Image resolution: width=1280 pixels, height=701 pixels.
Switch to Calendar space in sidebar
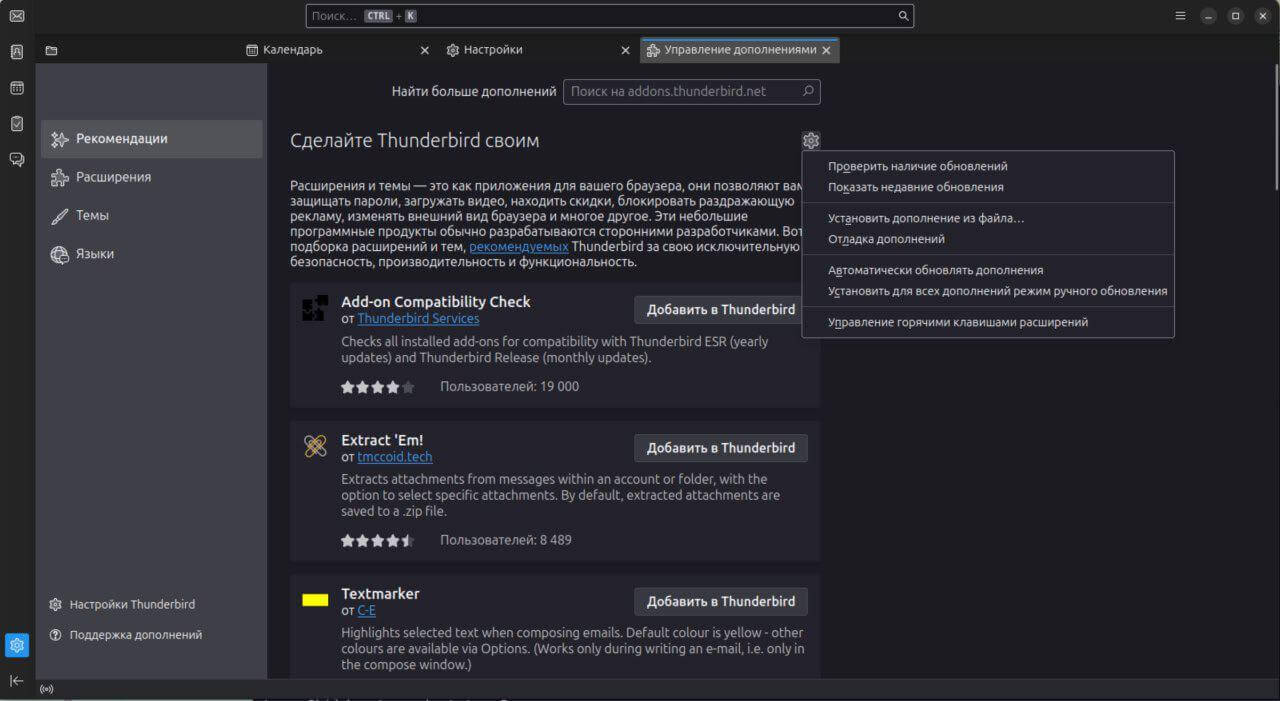[17, 88]
